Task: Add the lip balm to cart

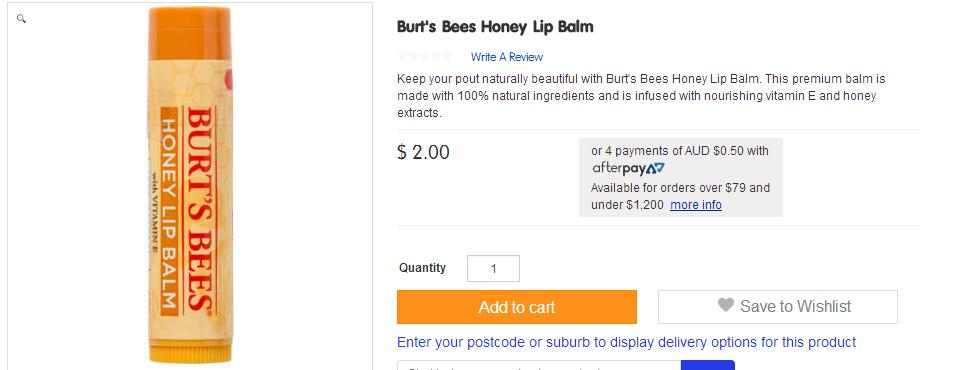Action: pyautogui.click(x=517, y=307)
